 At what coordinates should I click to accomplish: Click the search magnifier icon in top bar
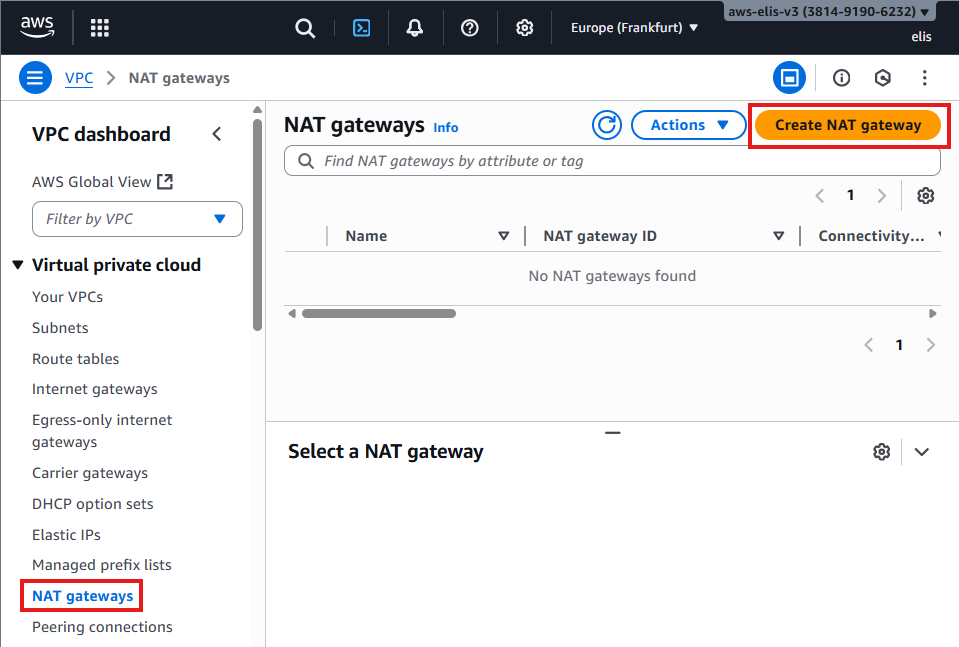pyautogui.click(x=305, y=28)
